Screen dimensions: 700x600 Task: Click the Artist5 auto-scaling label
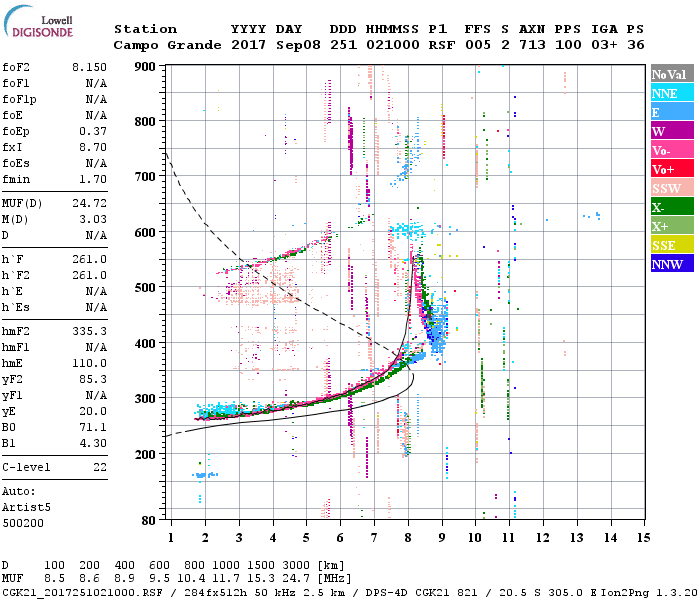tap(26, 508)
